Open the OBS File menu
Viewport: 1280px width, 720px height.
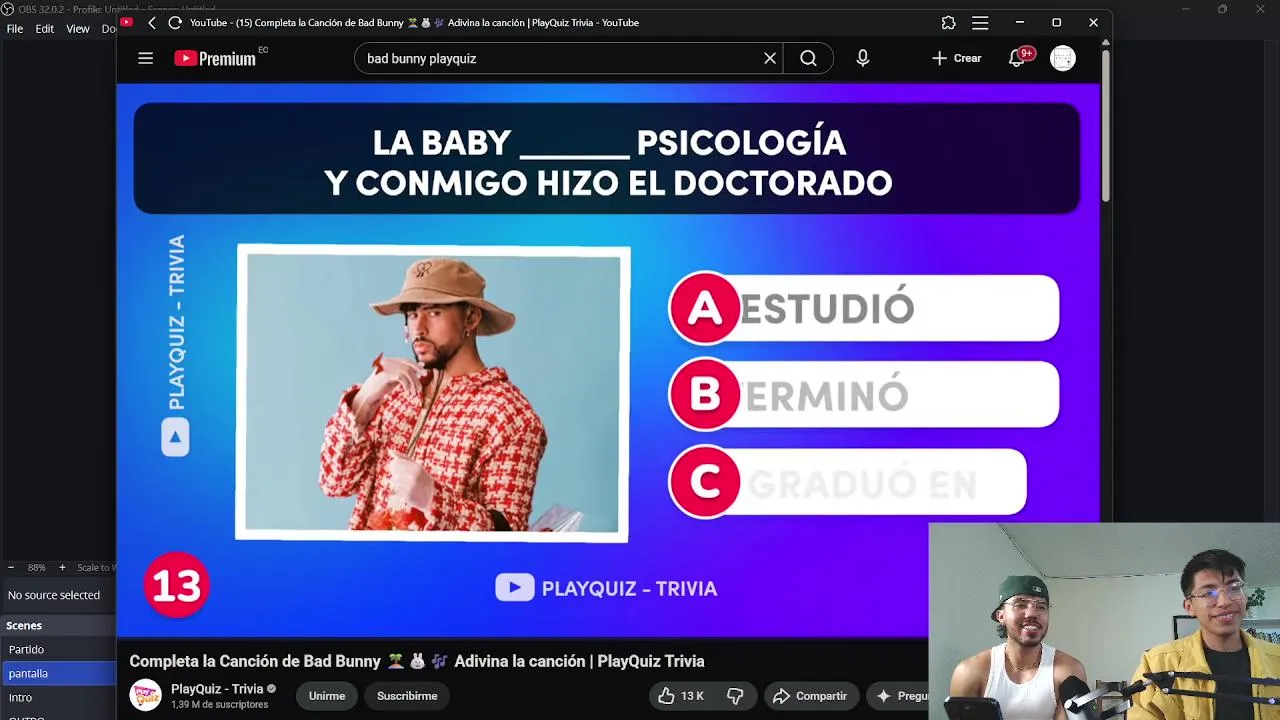pos(15,29)
